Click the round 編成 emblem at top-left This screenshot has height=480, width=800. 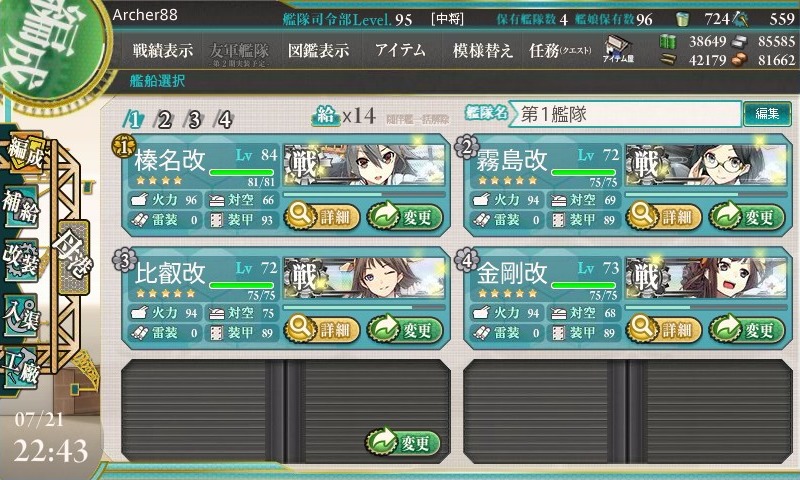tap(48, 48)
